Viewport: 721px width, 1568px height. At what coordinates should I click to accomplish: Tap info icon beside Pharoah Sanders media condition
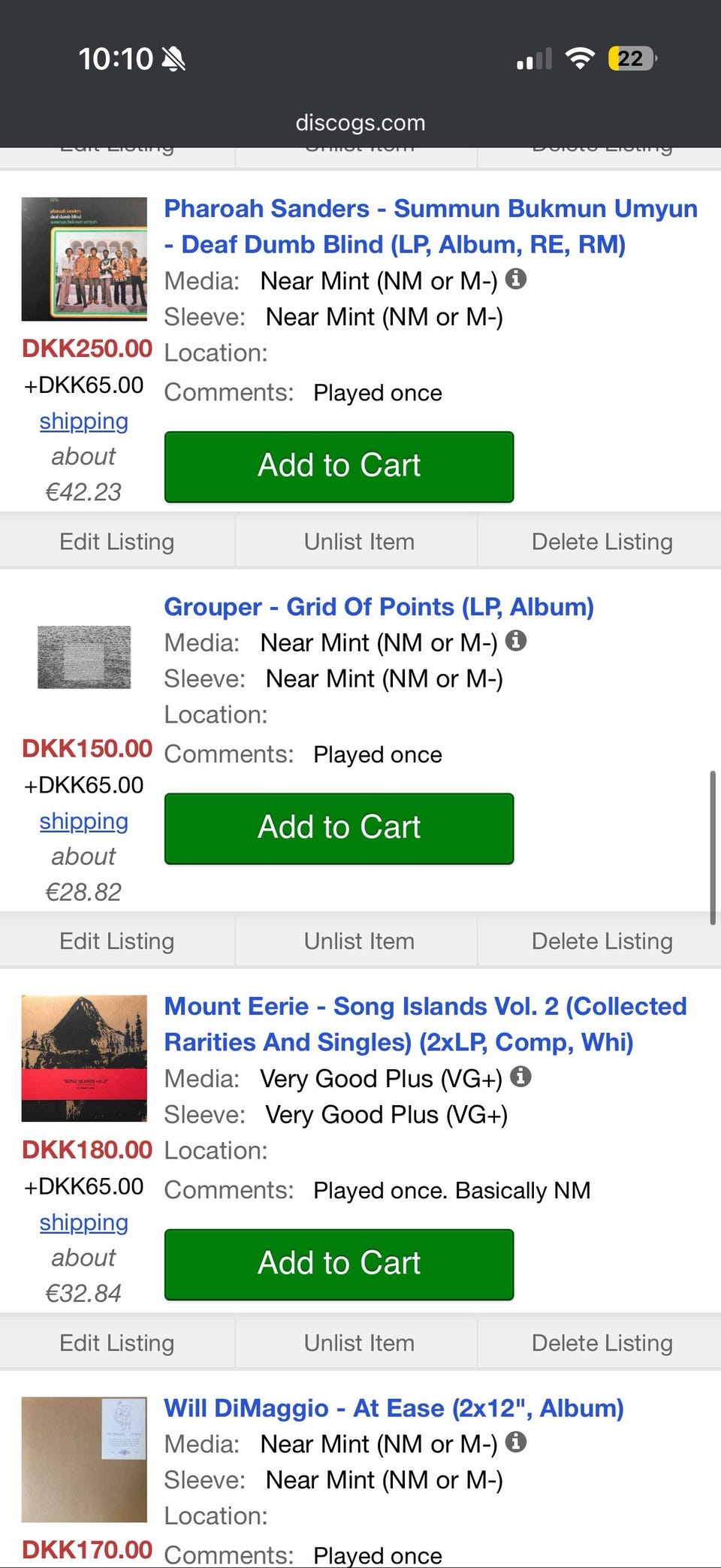[516, 279]
